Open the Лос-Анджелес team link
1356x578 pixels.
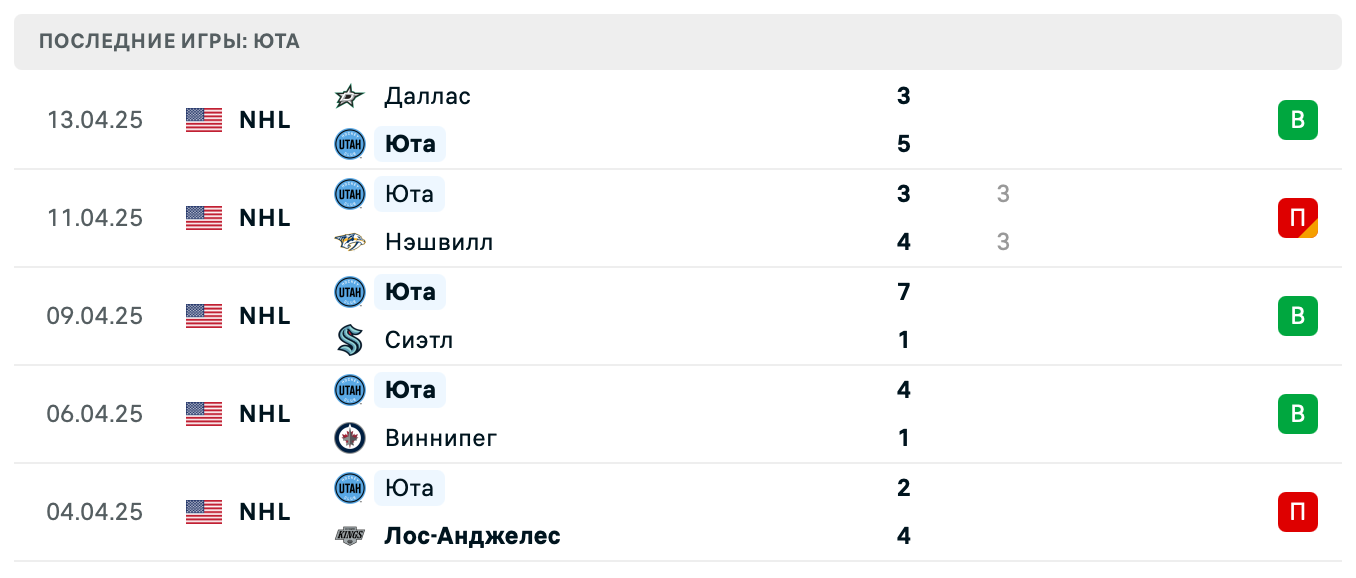point(472,536)
